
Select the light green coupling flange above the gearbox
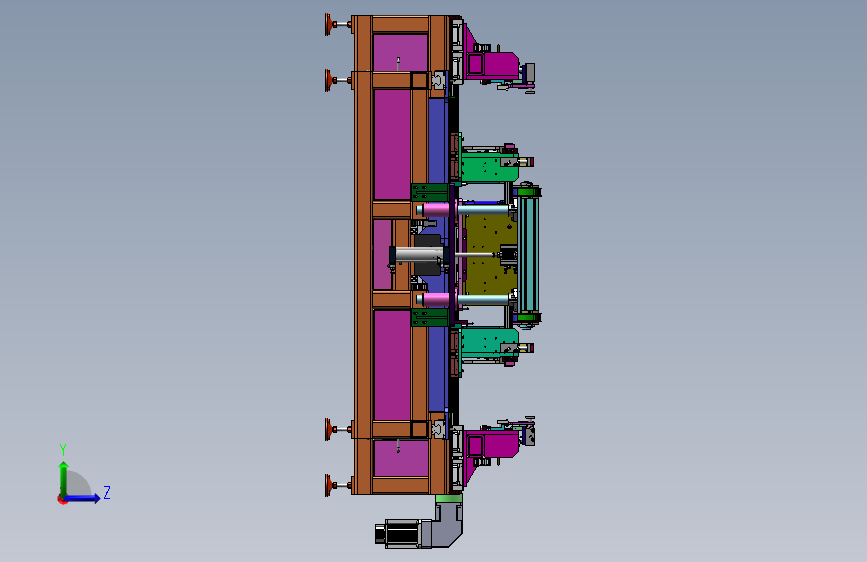[x=448, y=498]
